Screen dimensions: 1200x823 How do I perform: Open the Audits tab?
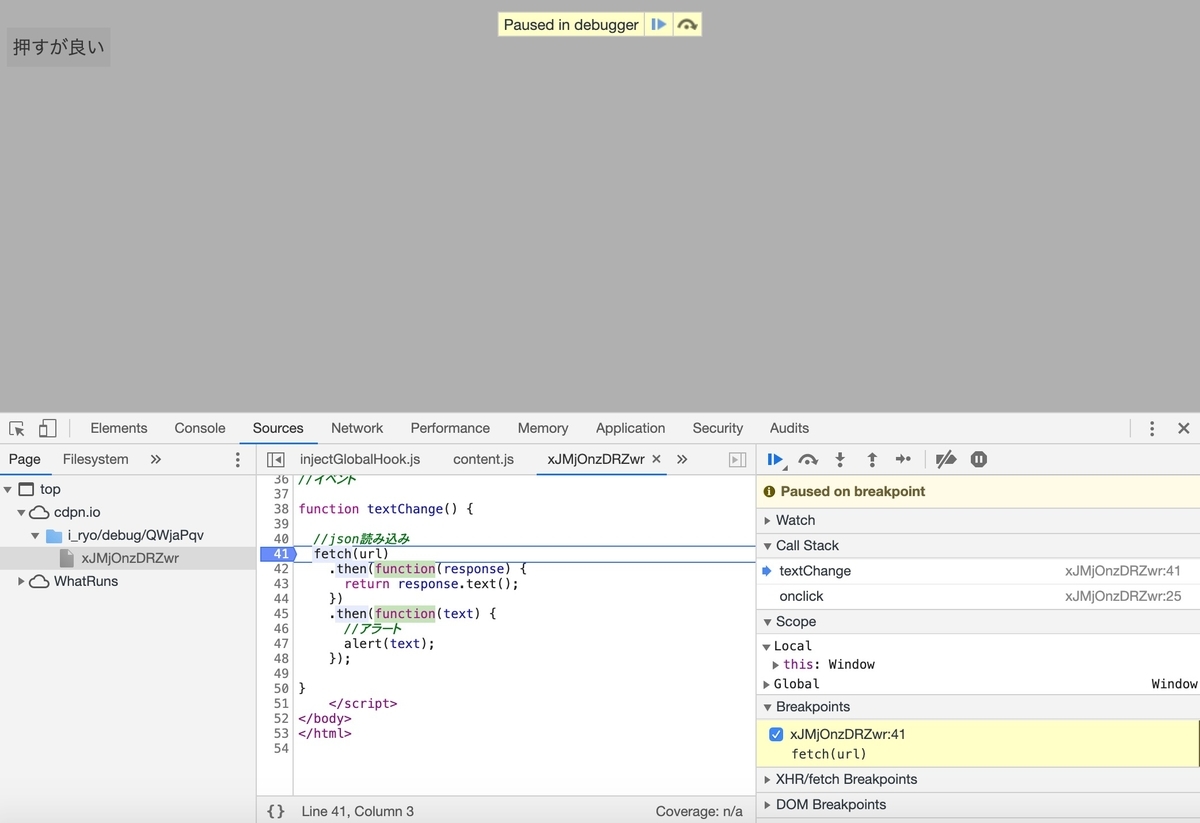coord(789,429)
